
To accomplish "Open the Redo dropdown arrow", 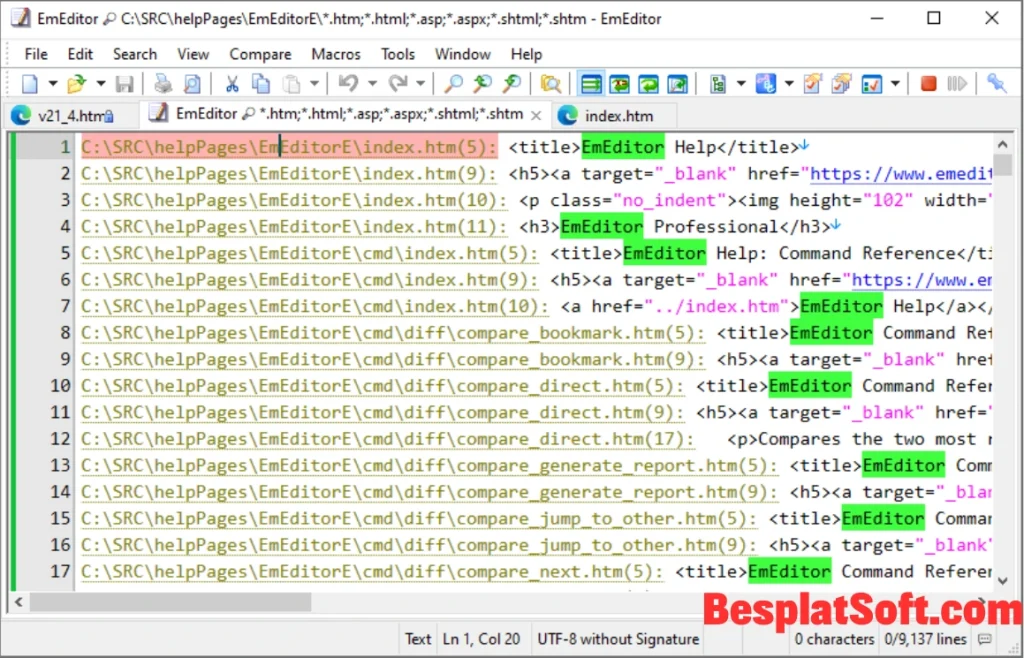I will 419,84.
